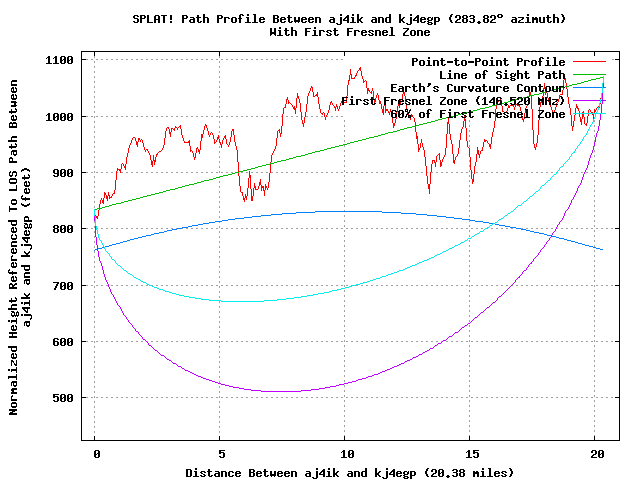Click the x-axis tick label 0
640x480 pixels.
click(x=96, y=454)
